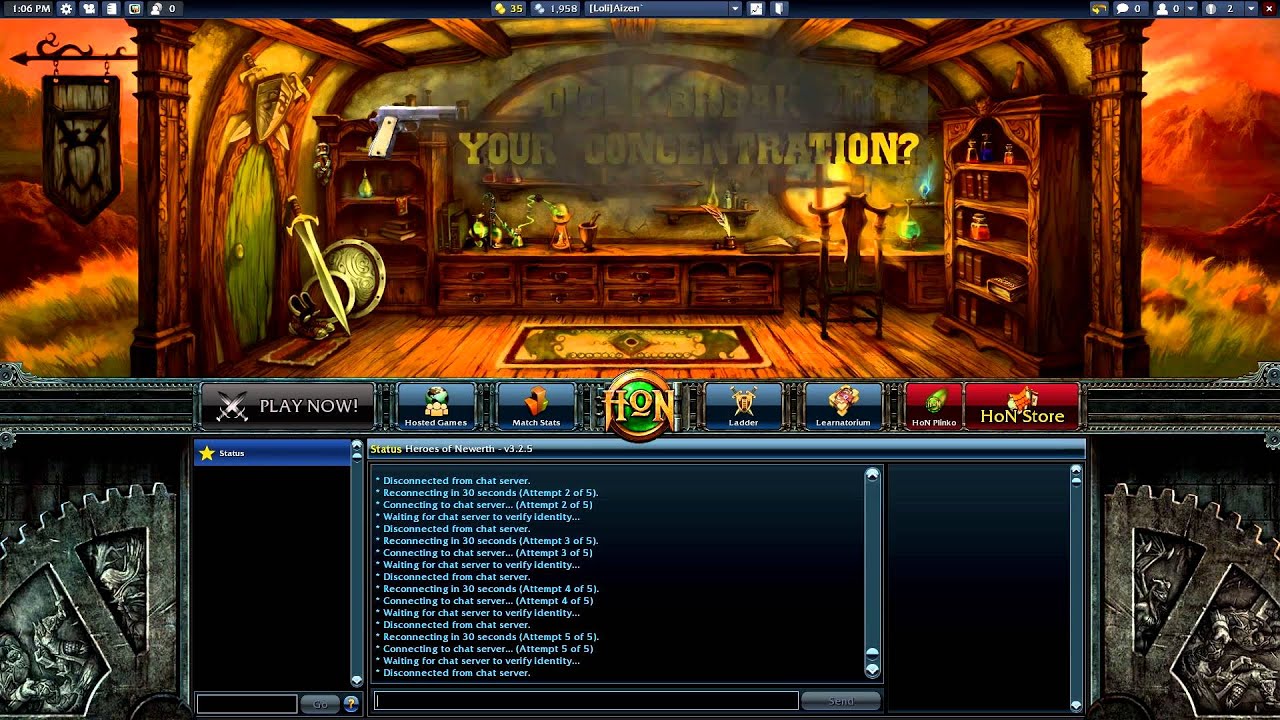Screen dimensions: 1280x720
Task: Click top arrow of channel list scrollbar
Action: 357,445
